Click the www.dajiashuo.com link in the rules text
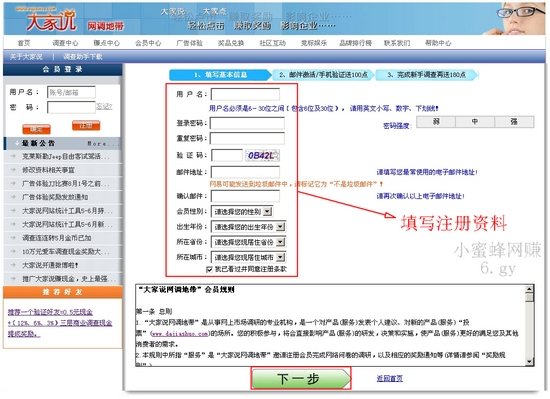550x399 pixels. 180,333
